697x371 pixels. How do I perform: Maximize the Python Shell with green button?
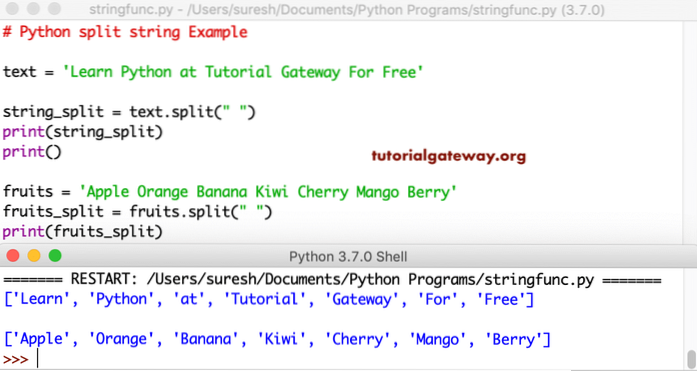coord(55,255)
